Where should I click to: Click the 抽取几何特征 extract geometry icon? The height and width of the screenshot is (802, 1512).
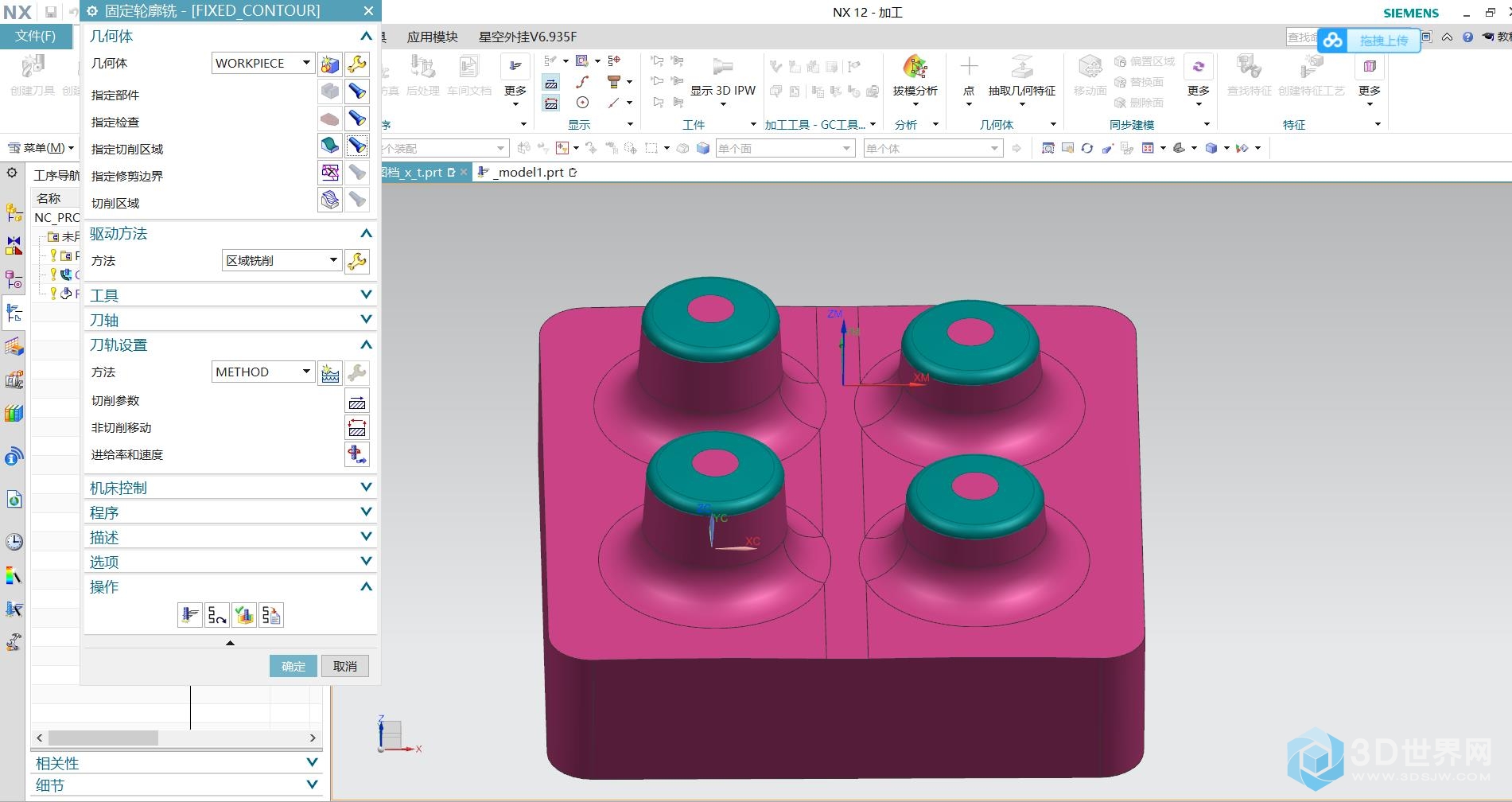click(1022, 76)
